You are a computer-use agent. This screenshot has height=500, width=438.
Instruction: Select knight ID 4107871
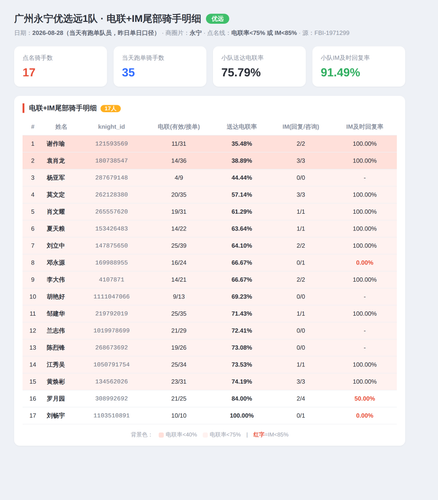pyautogui.click(x=111, y=280)
